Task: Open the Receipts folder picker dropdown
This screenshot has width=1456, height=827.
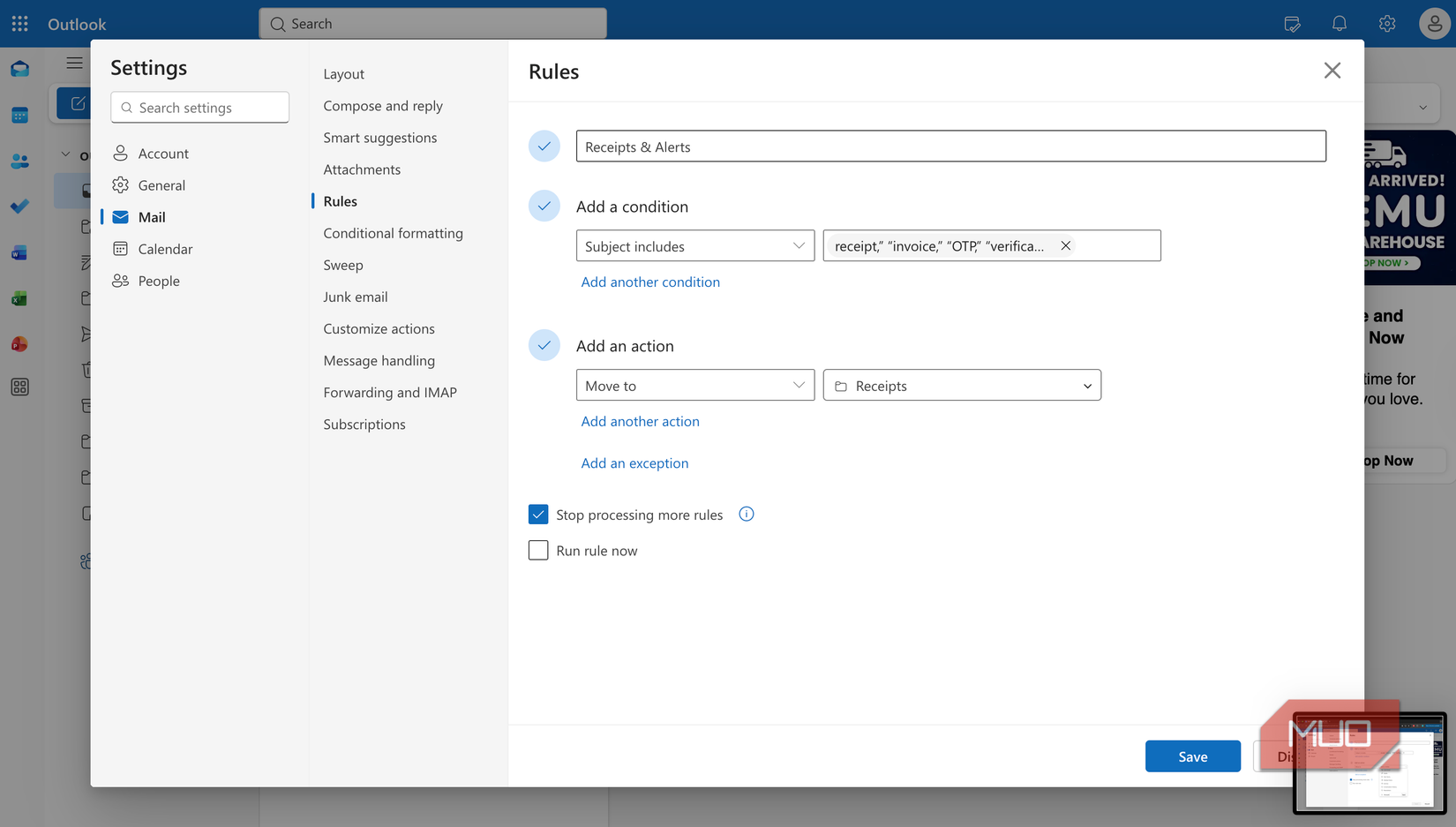Action: (x=961, y=385)
